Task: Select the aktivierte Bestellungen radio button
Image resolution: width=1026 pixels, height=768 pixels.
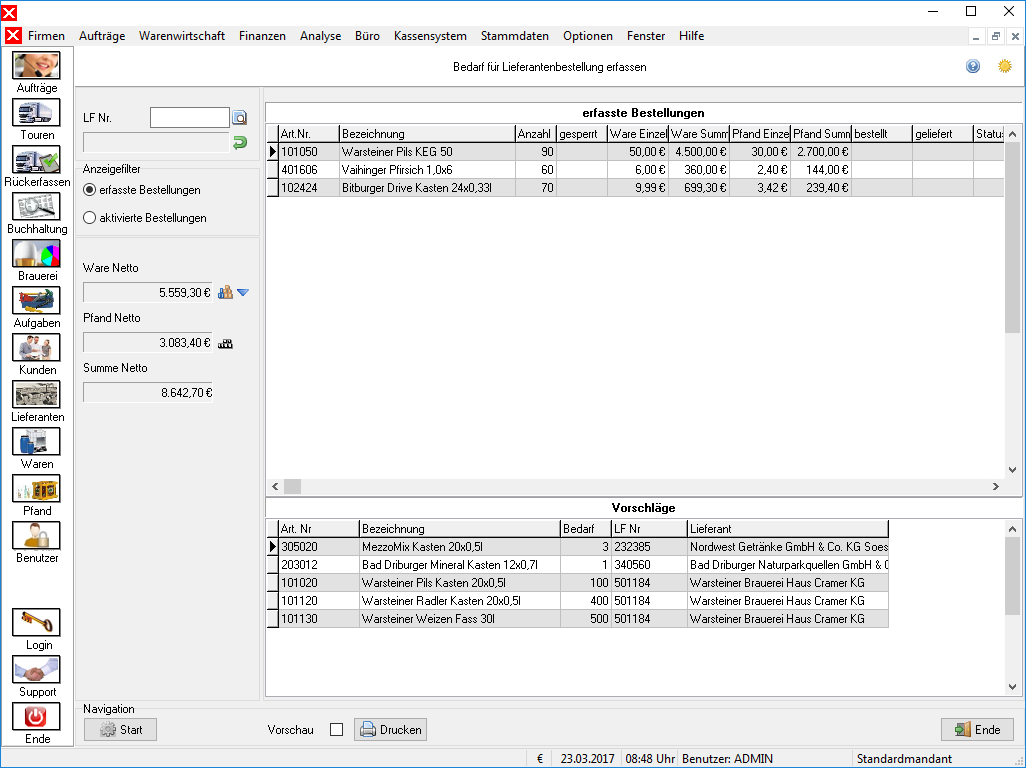Action: point(90,218)
